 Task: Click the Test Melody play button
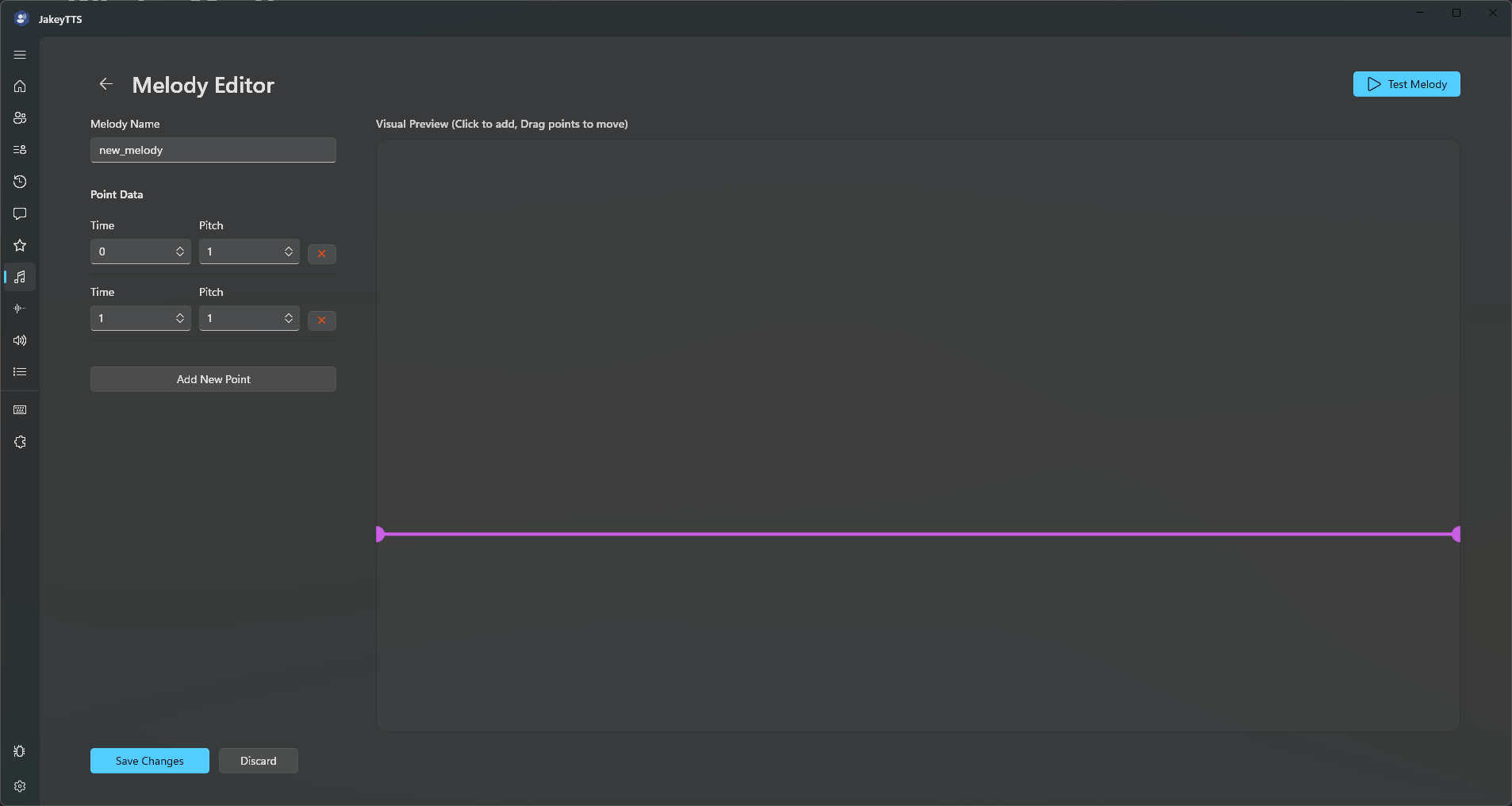coord(1406,84)
